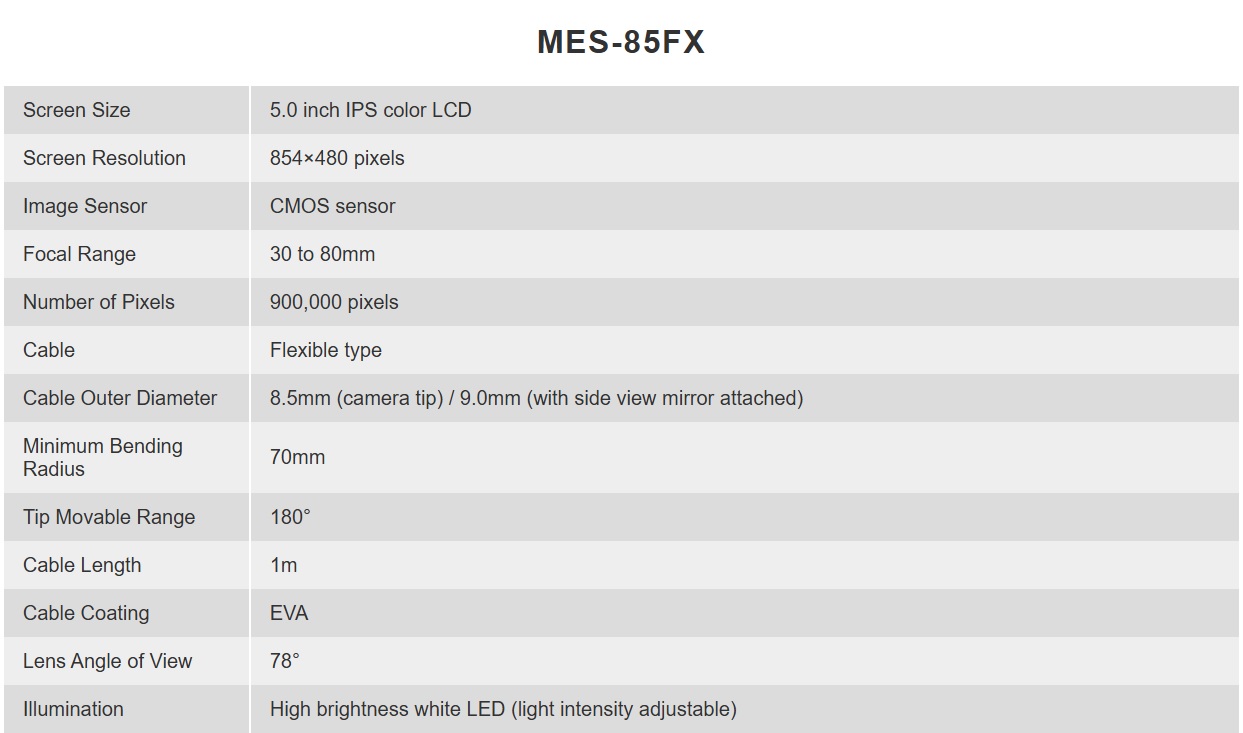Select the Screen Size label cell

click(x=127, y=110)
